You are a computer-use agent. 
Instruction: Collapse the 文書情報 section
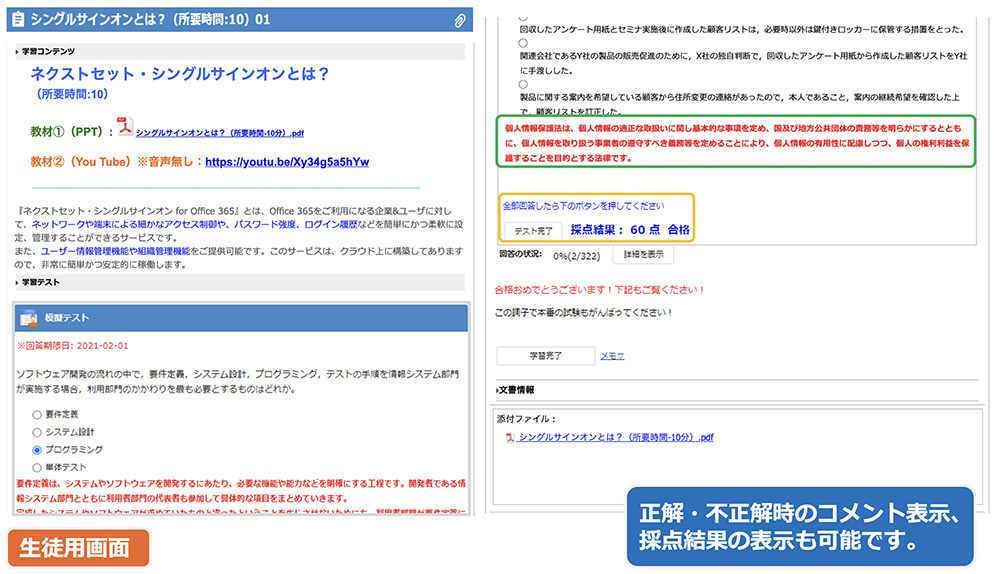497,390
